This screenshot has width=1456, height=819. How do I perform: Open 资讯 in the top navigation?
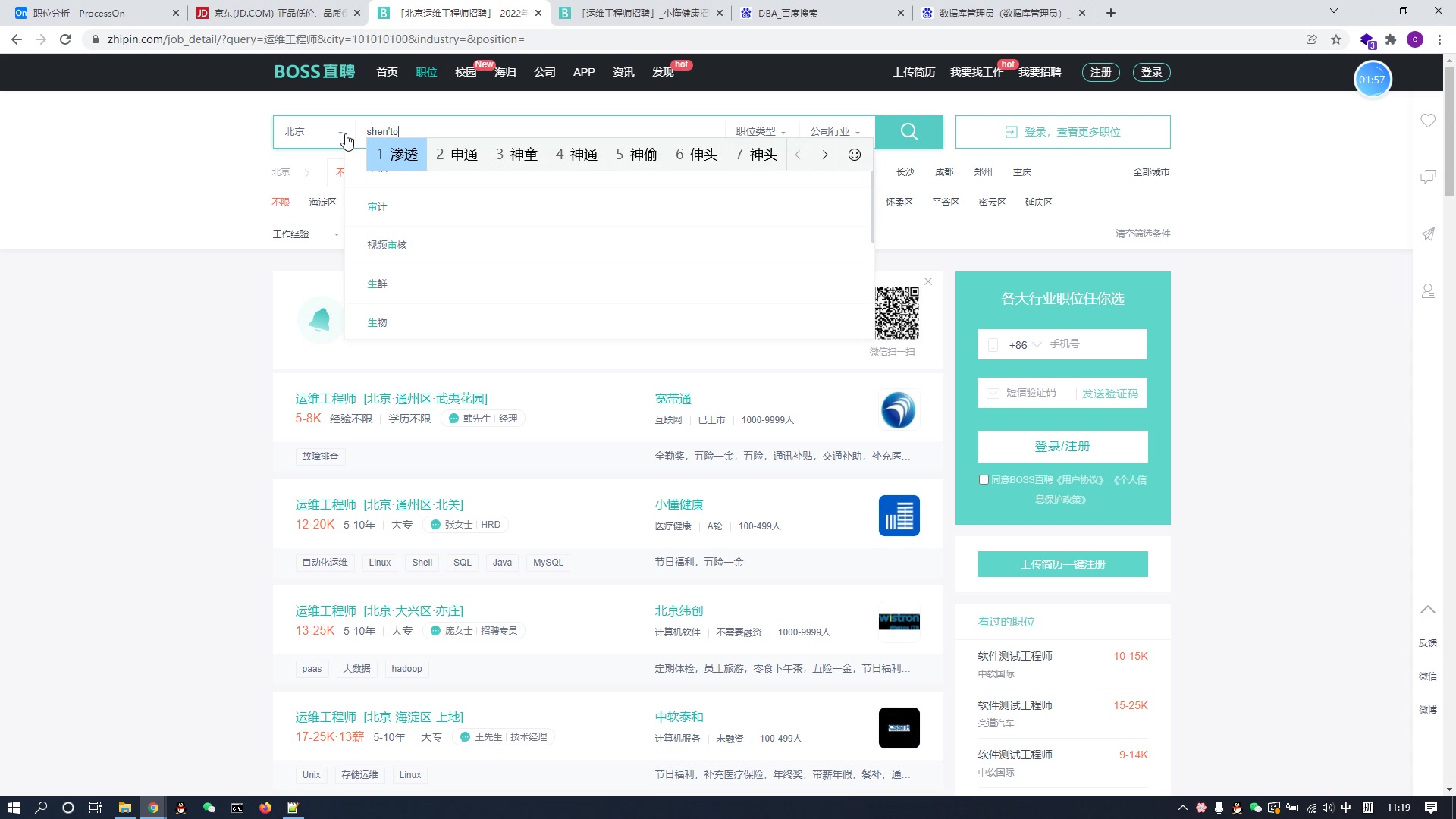tap(623, 72)
